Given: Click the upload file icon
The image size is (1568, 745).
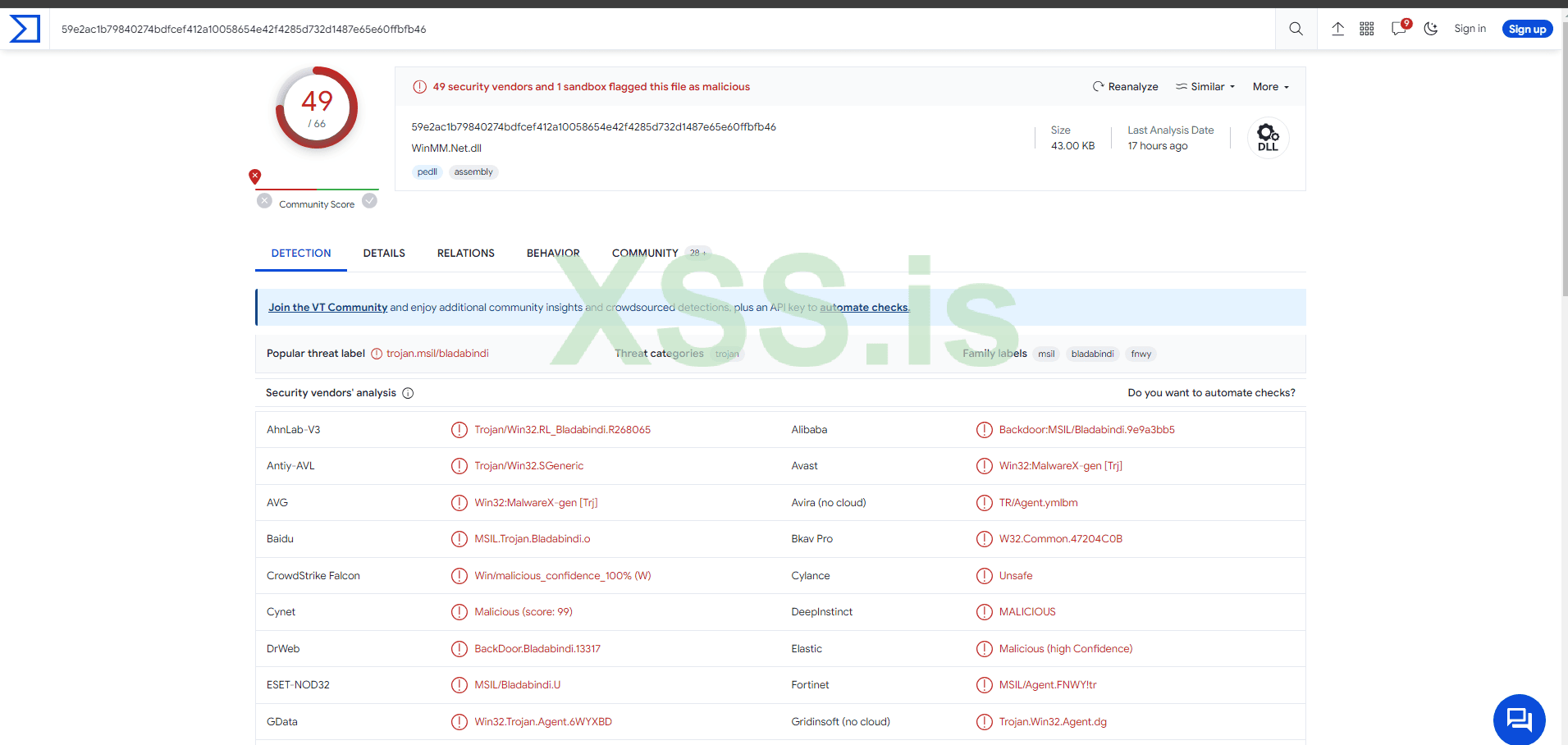Looking at the screenshot, I should (1337, 29).
